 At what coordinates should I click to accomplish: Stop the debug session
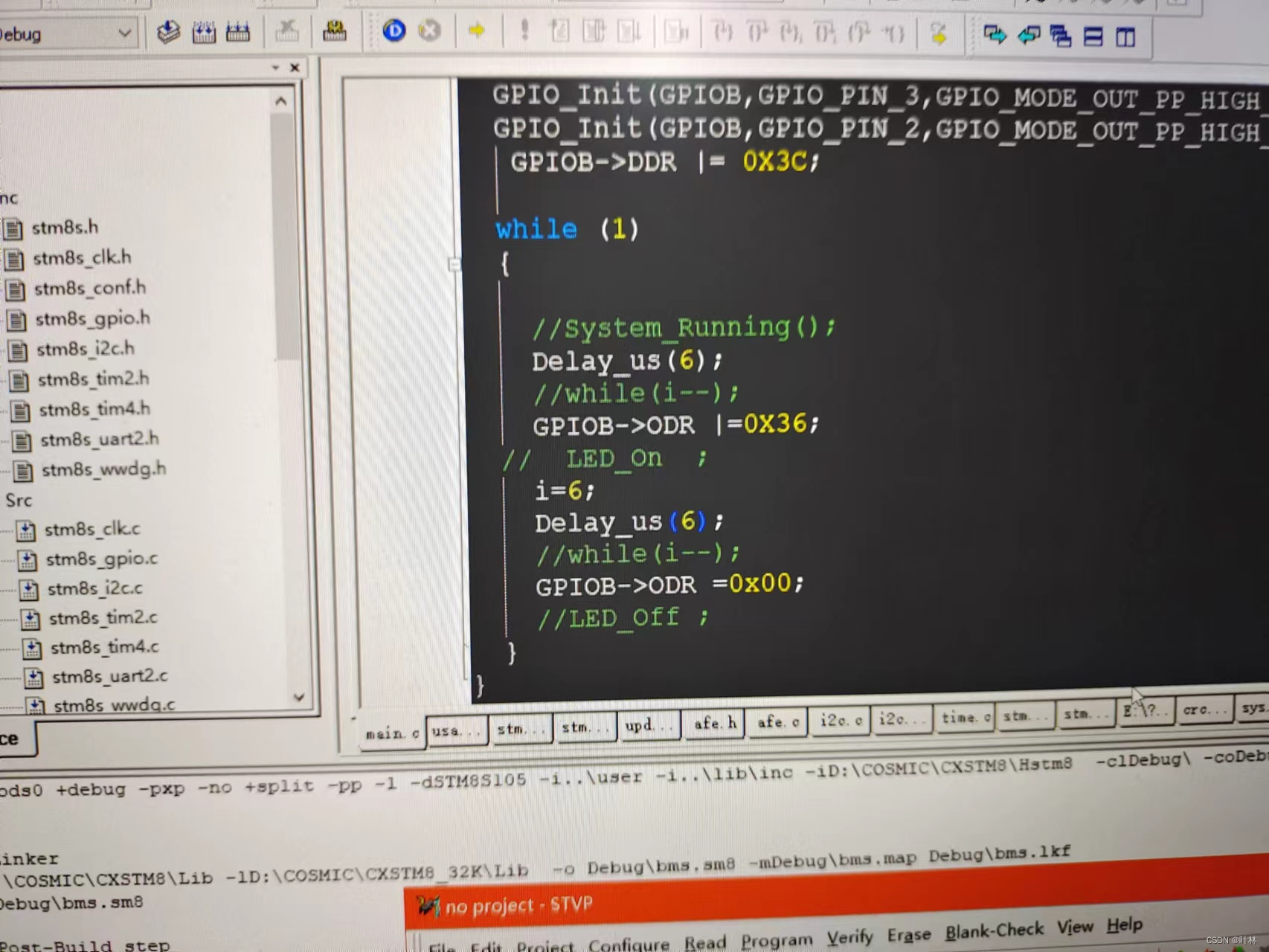(x=429, y=32)
